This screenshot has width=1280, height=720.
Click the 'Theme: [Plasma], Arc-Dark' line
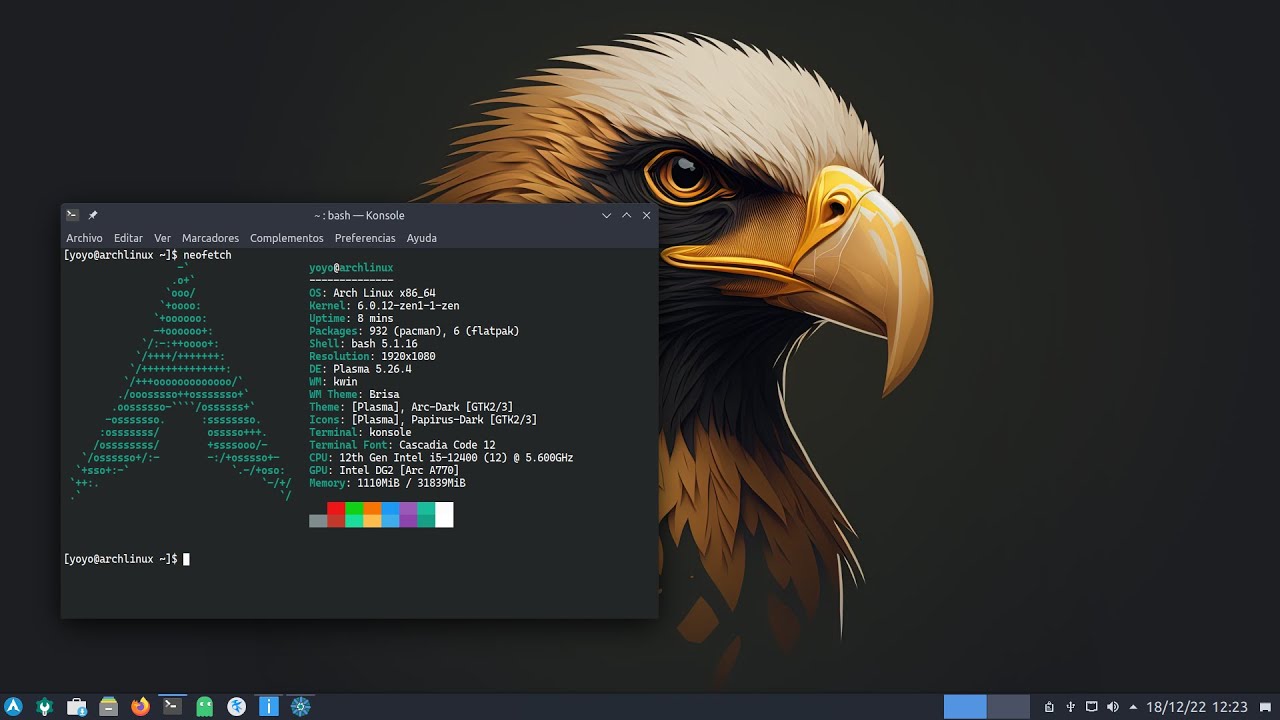point(411,407)
